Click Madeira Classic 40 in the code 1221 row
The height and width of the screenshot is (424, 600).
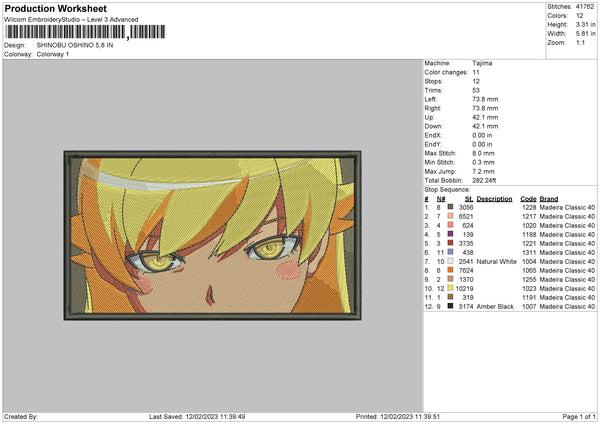567,243
